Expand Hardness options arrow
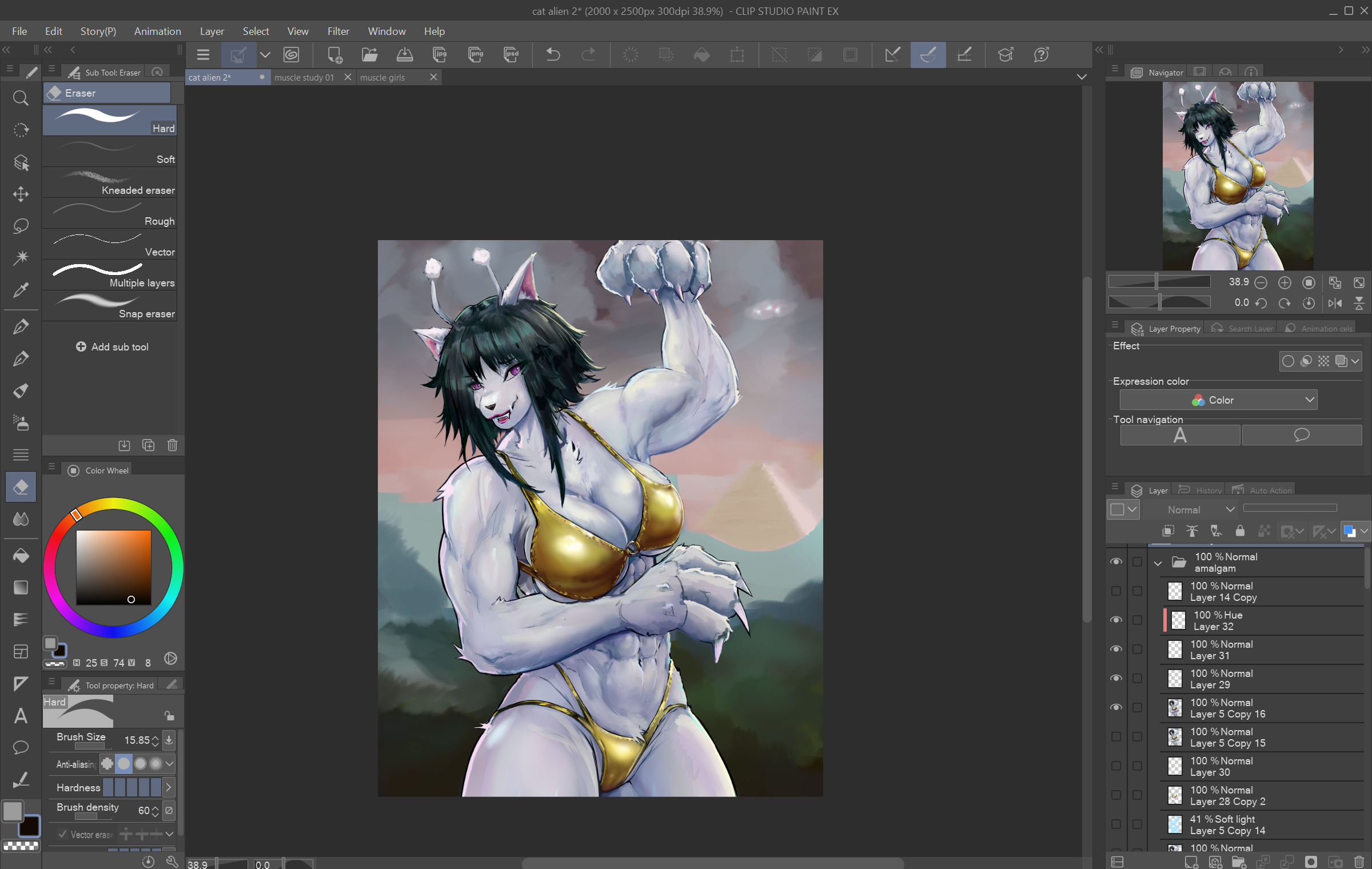 [x=169, y=788]
